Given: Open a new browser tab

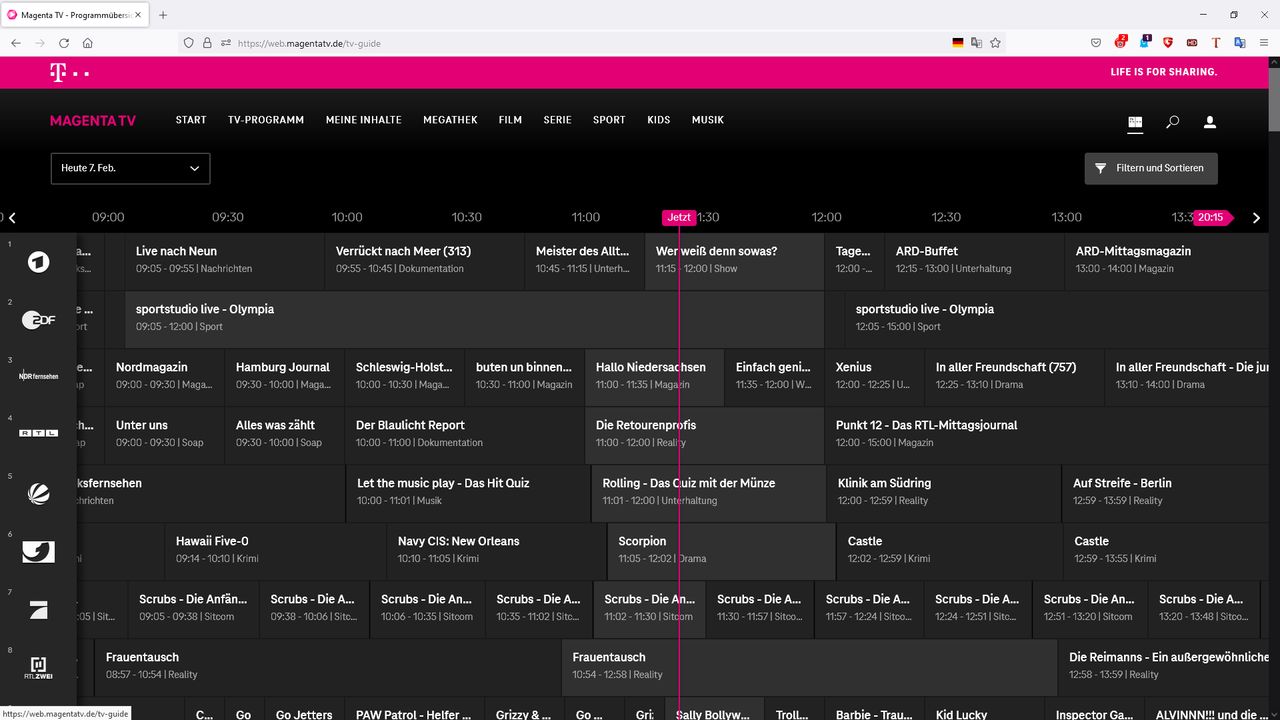Looking at the screenshot, I should pos(163,15).
